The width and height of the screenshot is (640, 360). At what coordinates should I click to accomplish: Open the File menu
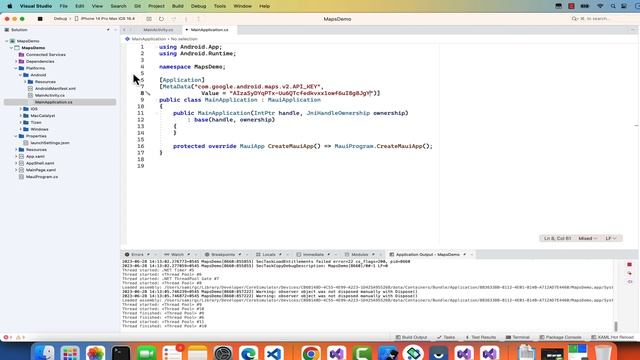point(64,6)
